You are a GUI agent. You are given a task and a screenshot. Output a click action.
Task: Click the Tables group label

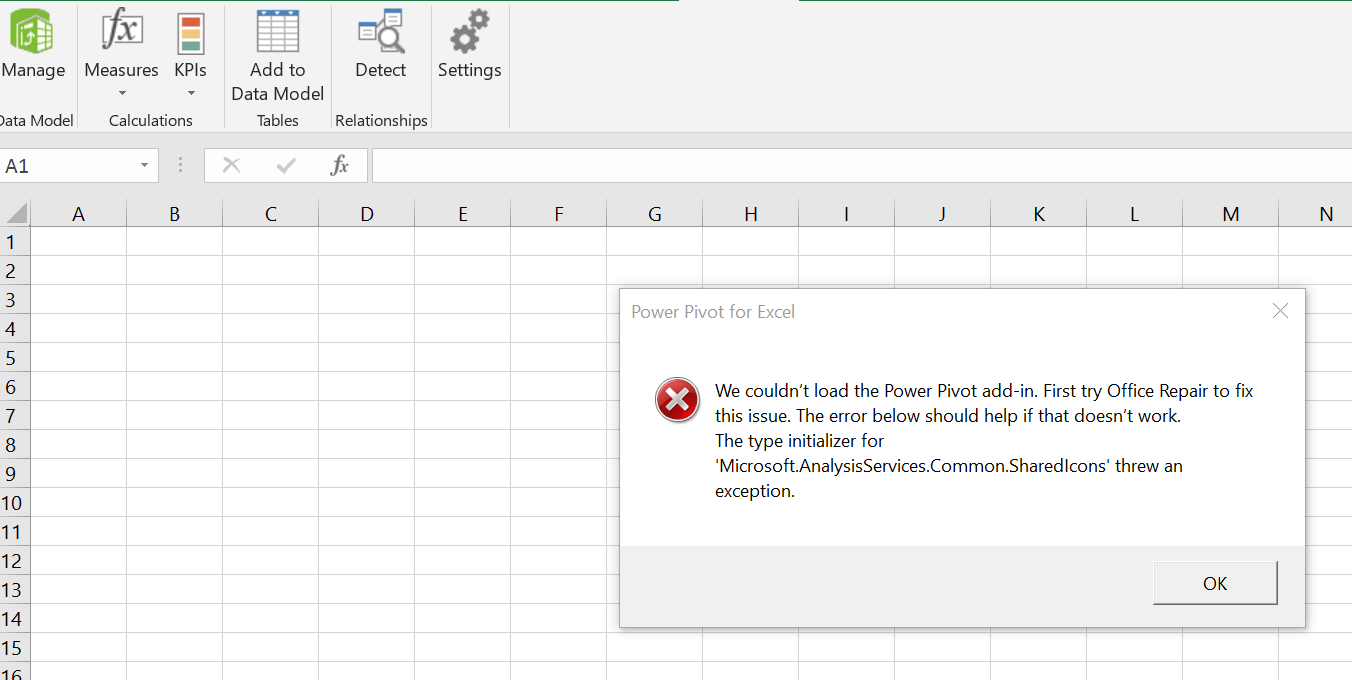click(278, 120)
